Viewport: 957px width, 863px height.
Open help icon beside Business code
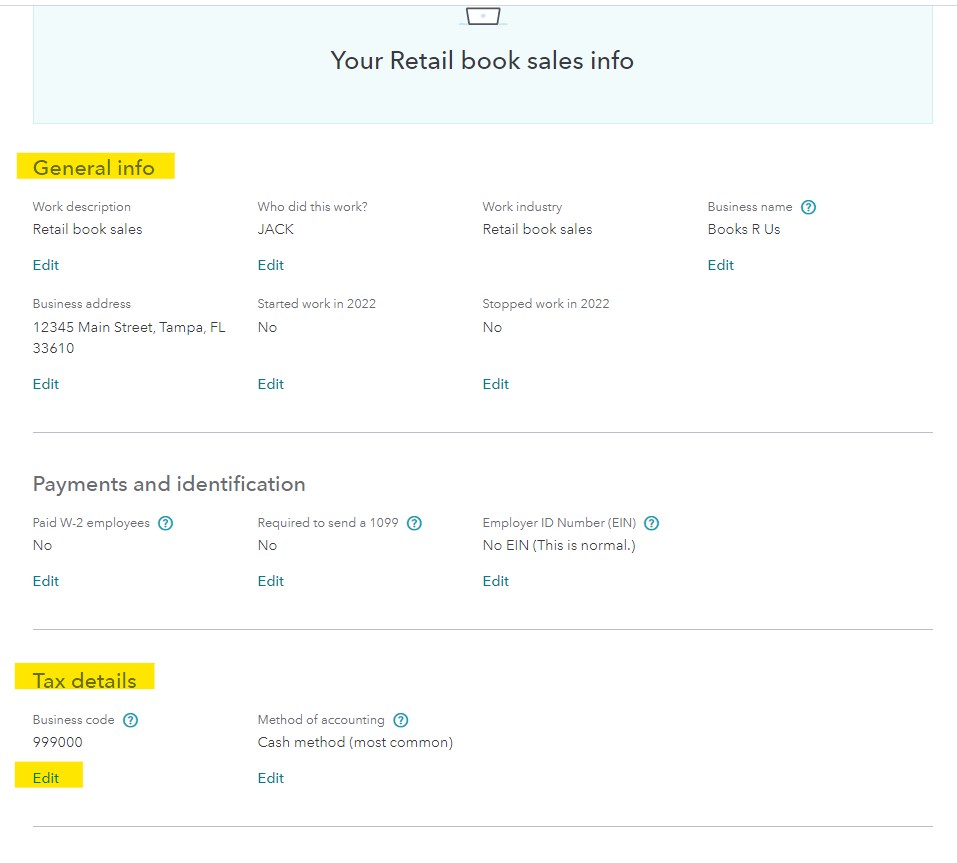(x=131, y=720)
